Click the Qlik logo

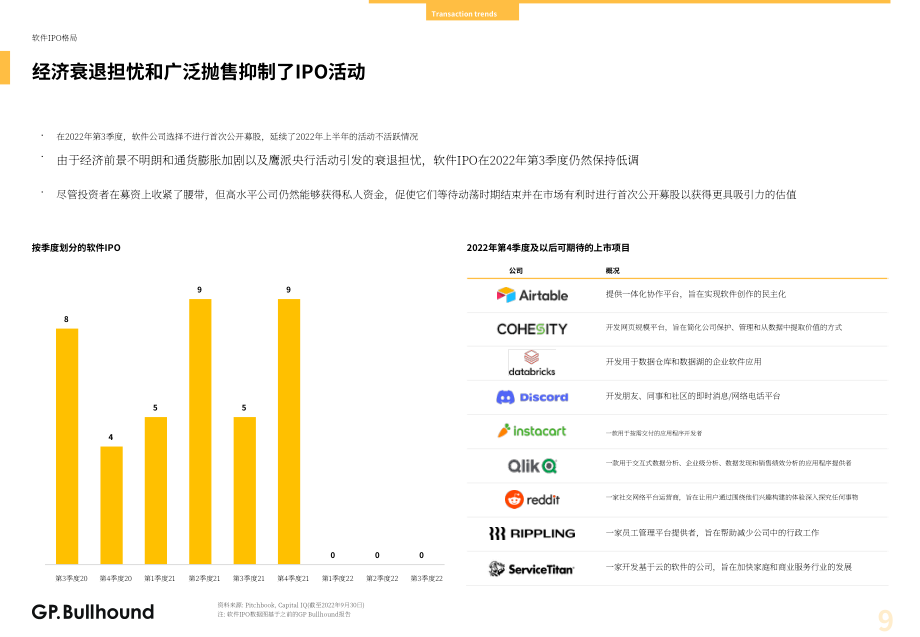532,466
